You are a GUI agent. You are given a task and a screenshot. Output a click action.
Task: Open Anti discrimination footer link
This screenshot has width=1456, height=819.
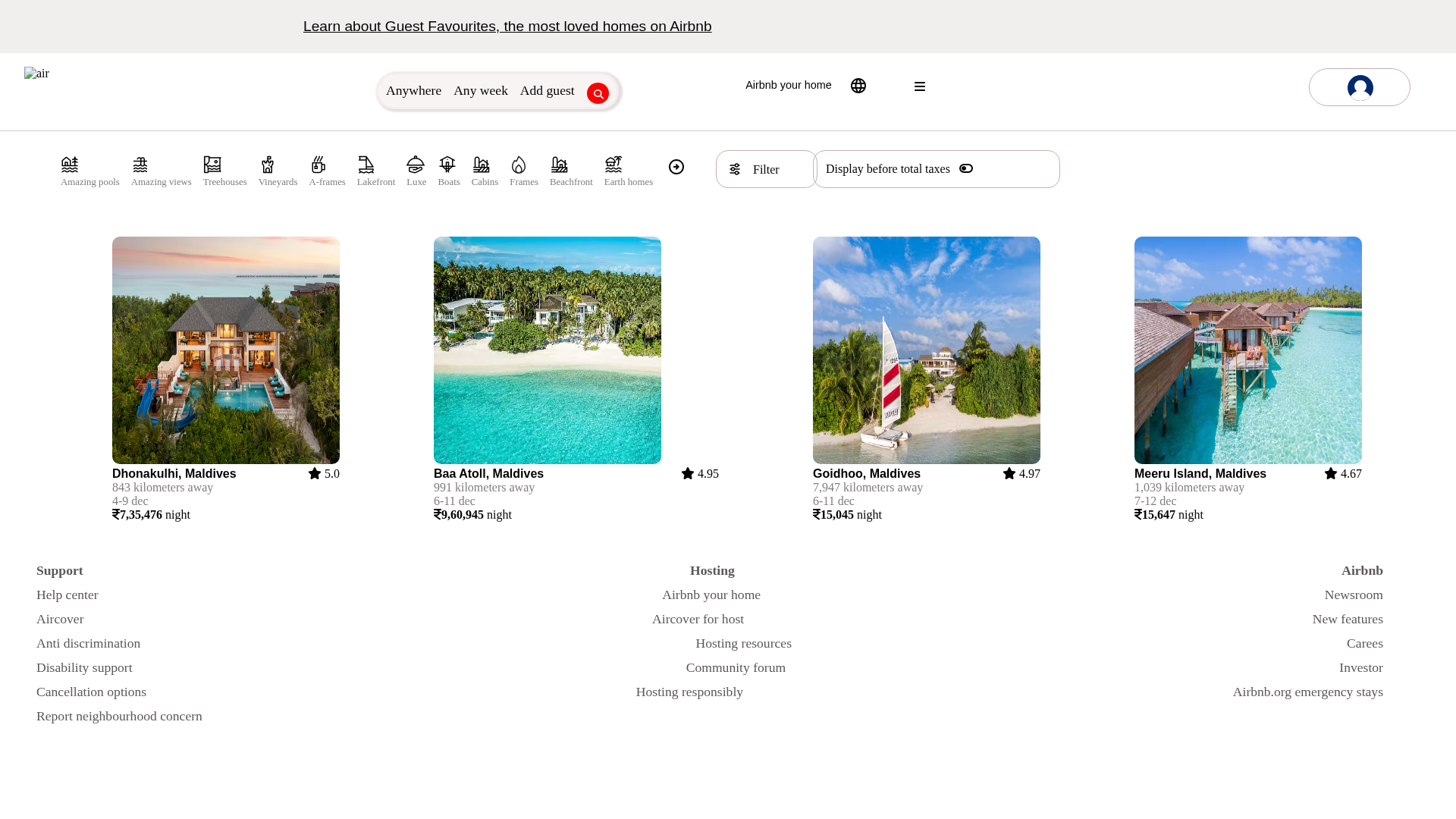click(88, 643)
